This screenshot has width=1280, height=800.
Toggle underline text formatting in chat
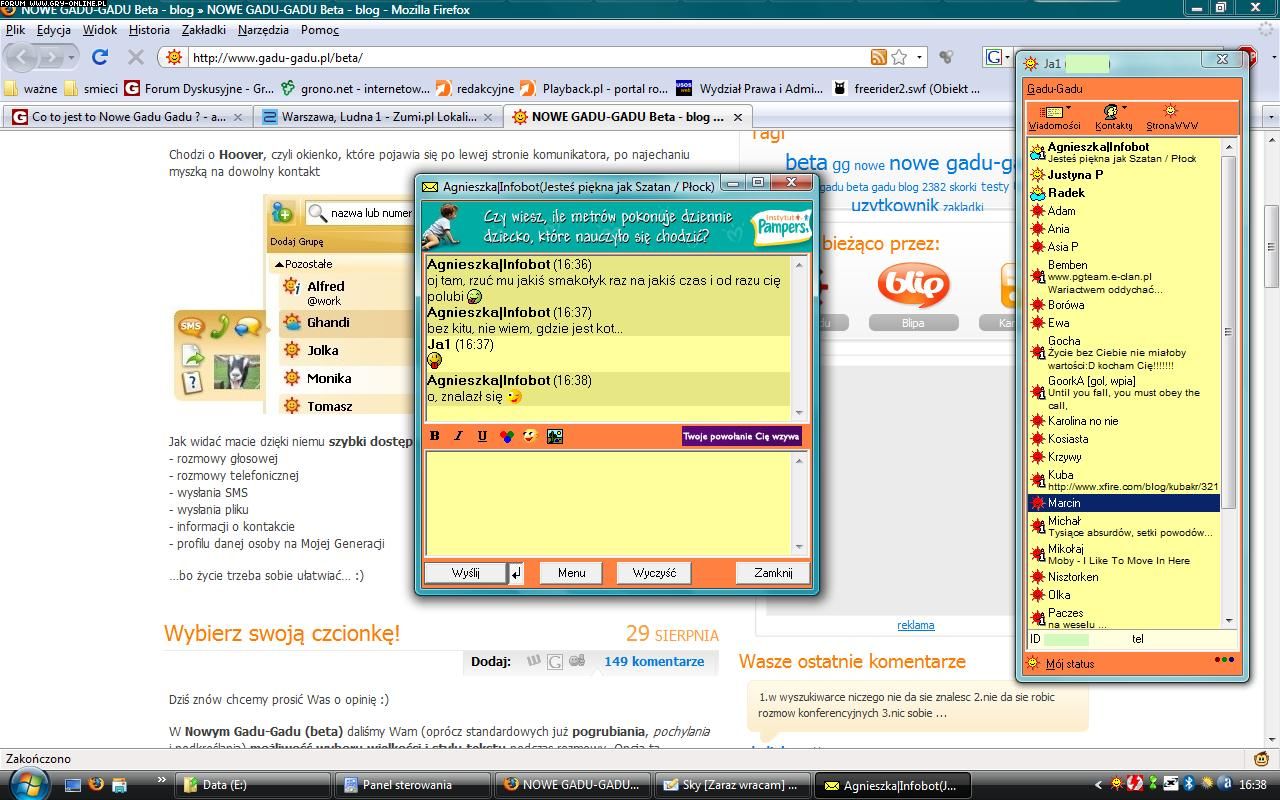pos(482,436)
